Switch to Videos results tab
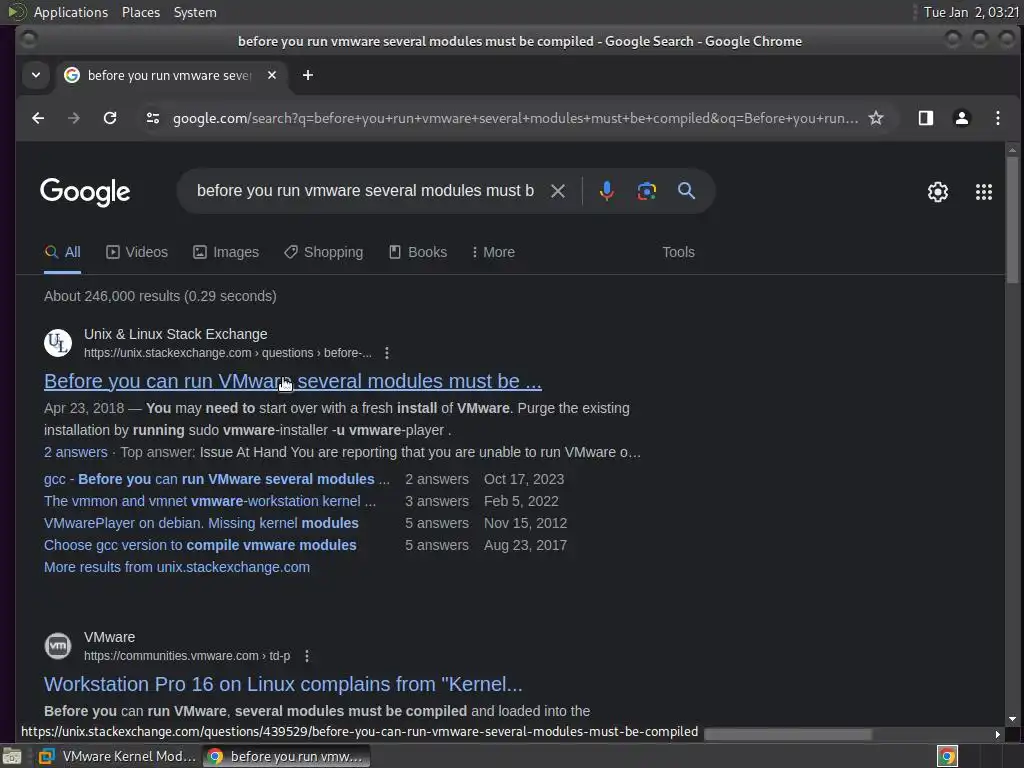This screenshot has width=1024, height=768. coord(137,252)
